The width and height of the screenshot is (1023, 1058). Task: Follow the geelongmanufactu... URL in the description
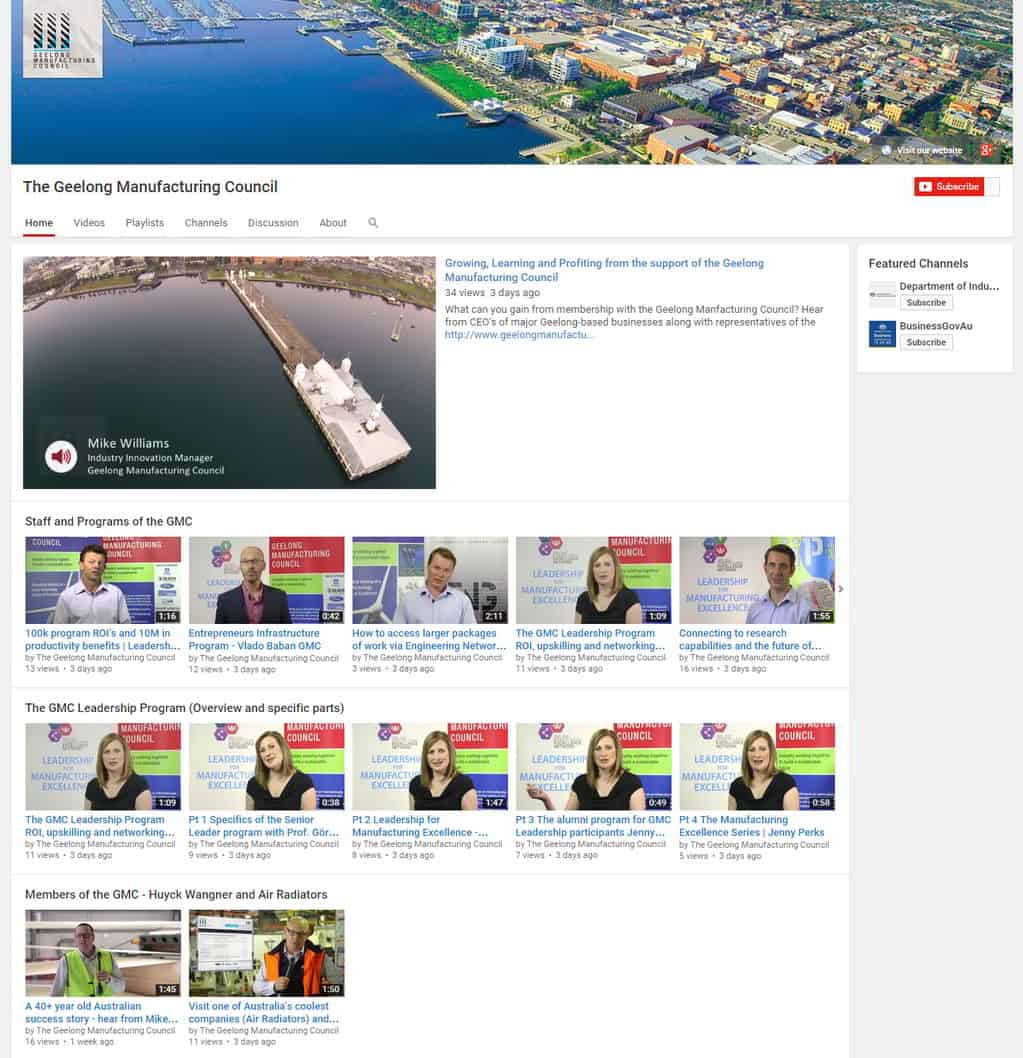pos(518,335)
